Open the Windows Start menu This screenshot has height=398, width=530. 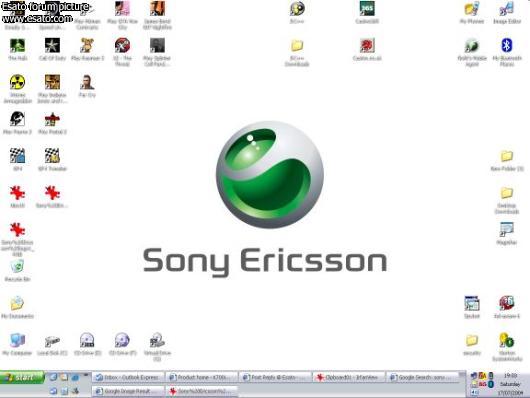(x=22, y=377)
